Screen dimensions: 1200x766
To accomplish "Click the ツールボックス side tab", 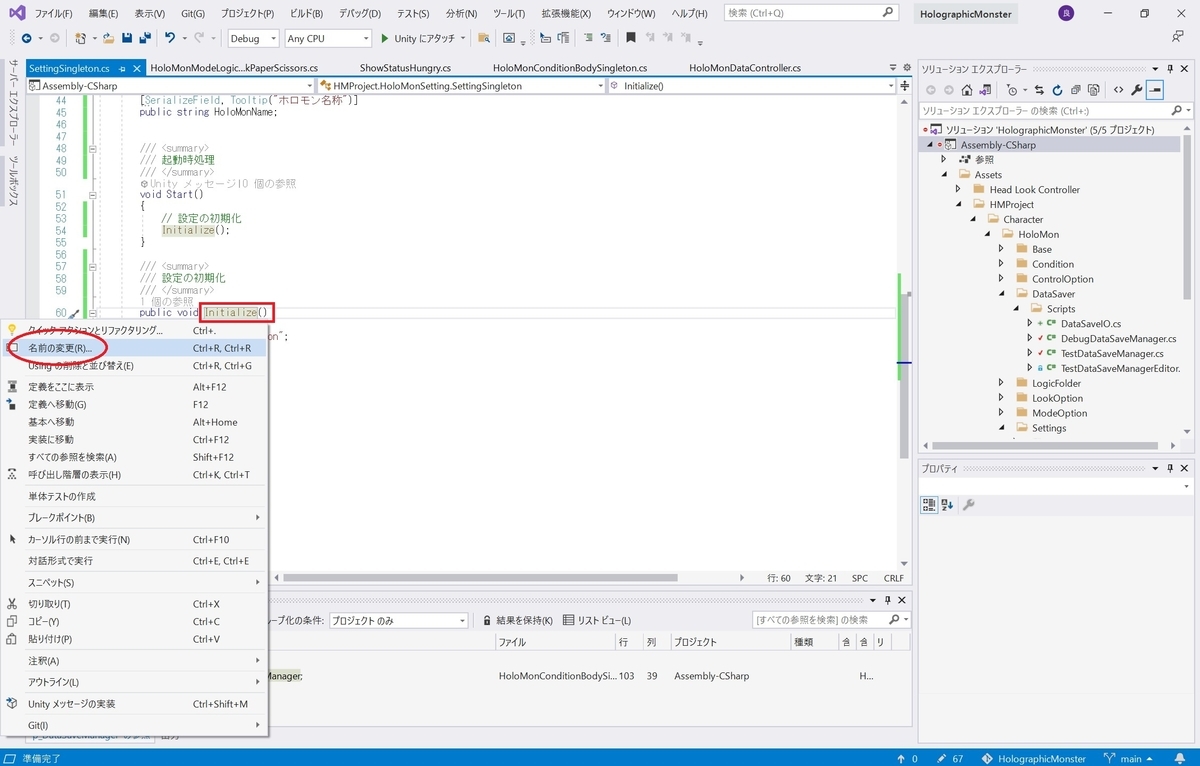I will coord(14,180).
